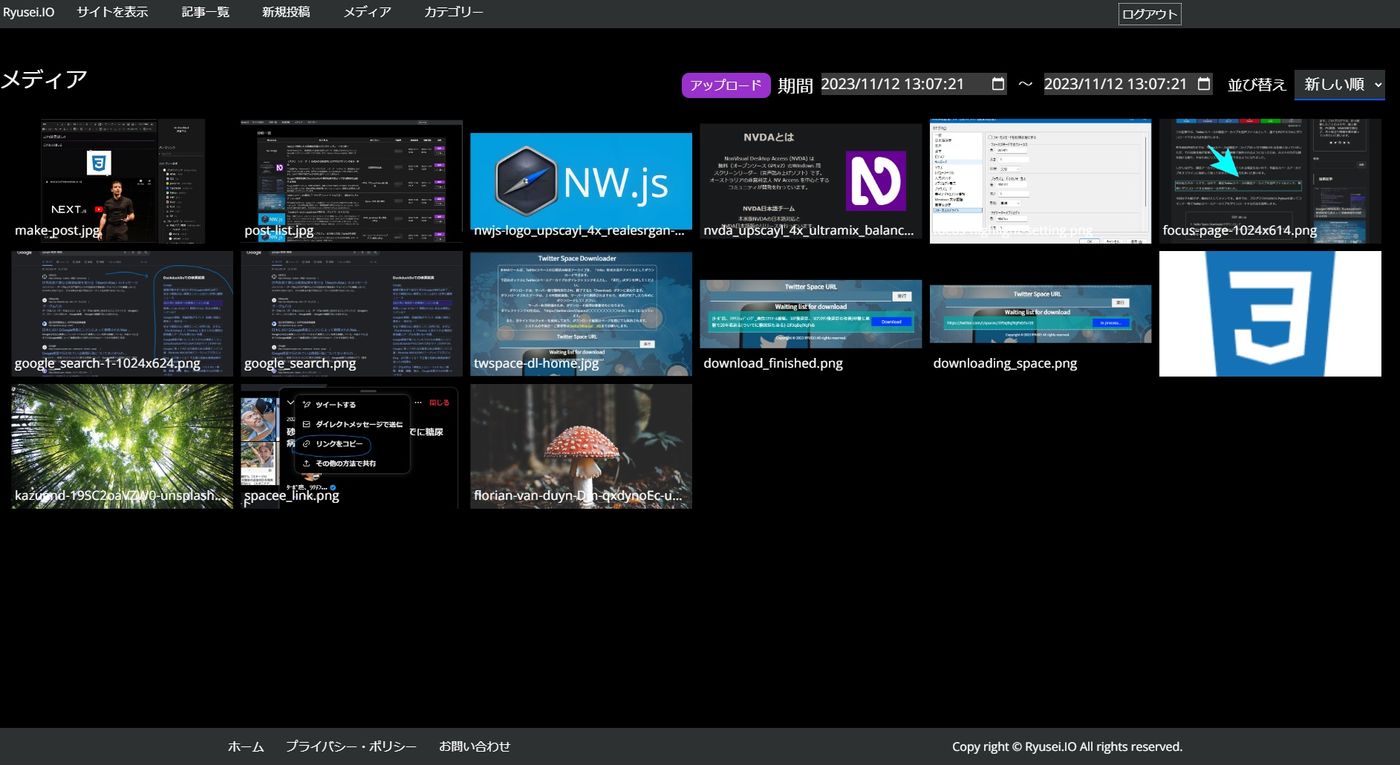Go to 新規投稿 in the navigation
This screenshot has width=1400, height=765.
tap(285, 12)
